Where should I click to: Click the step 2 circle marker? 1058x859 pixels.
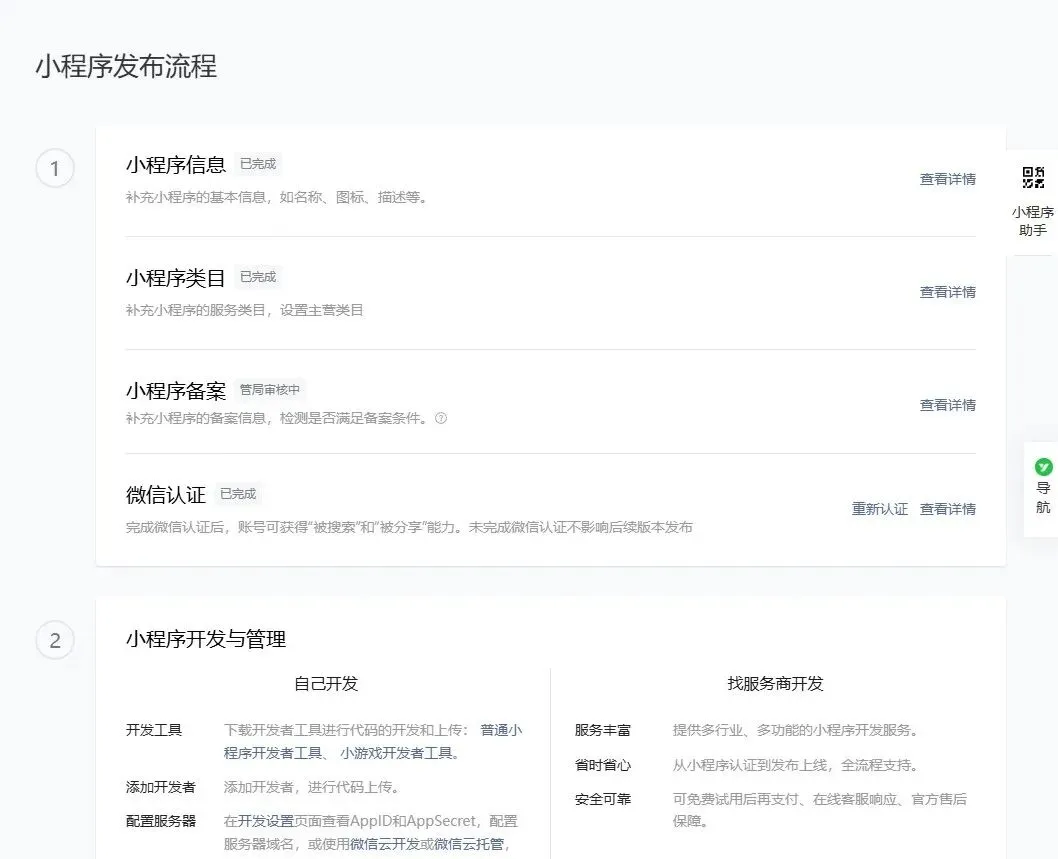coord(55,640)
